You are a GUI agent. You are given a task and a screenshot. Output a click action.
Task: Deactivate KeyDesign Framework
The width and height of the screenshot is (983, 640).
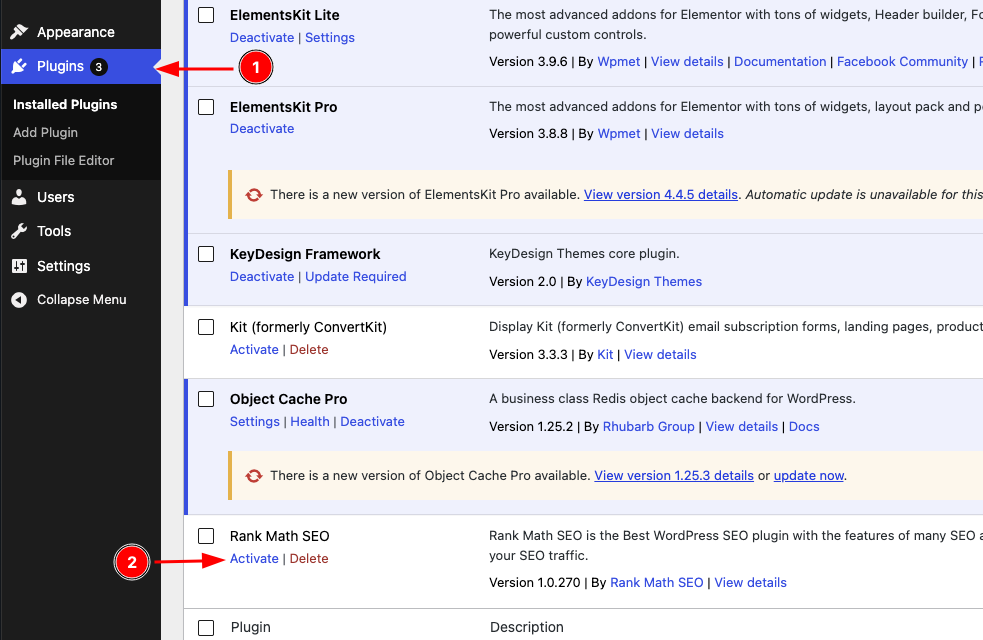[x=262, y=276]
